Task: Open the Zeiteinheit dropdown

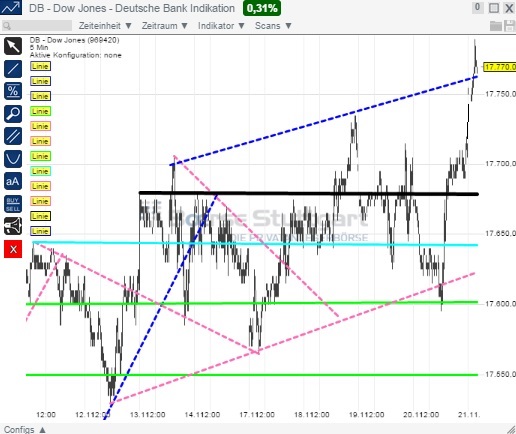Action: (105, 26)
